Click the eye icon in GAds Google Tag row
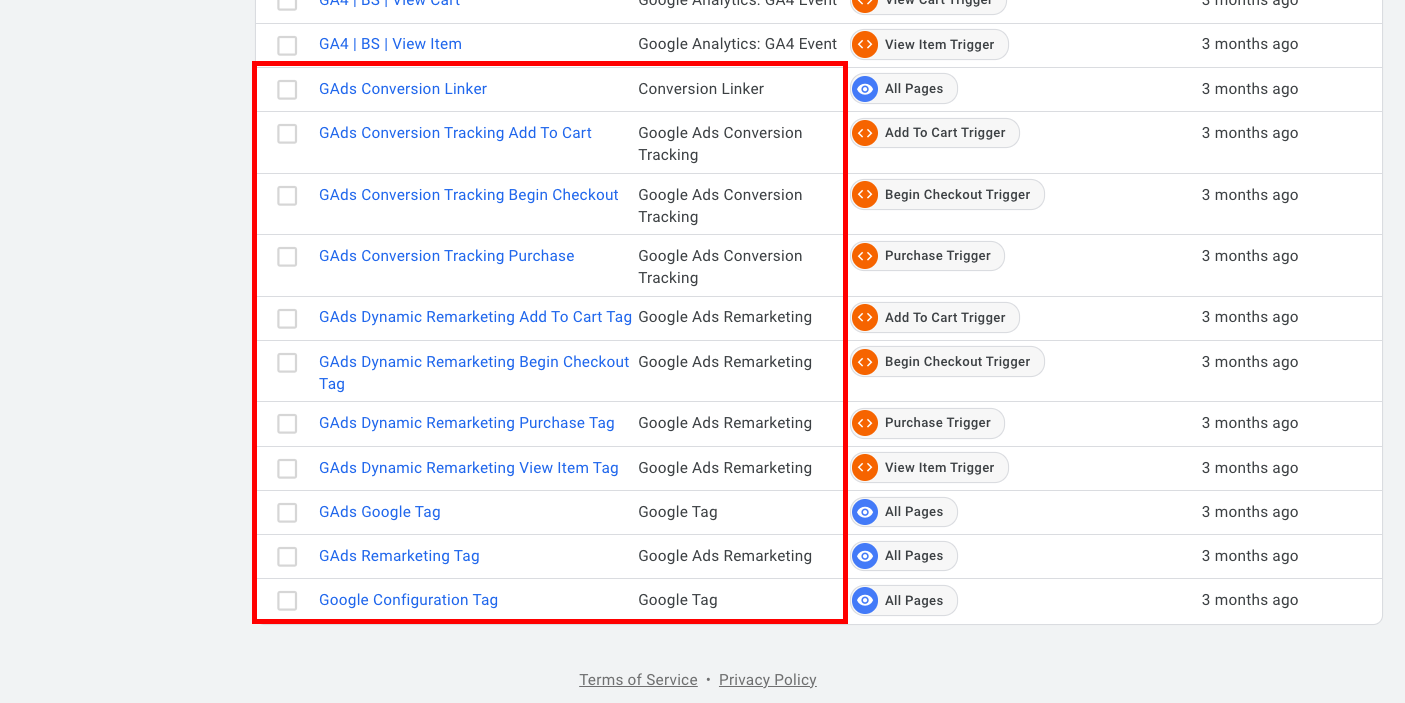This screenshot has width=1405, height=703. [x=865, y=512]
